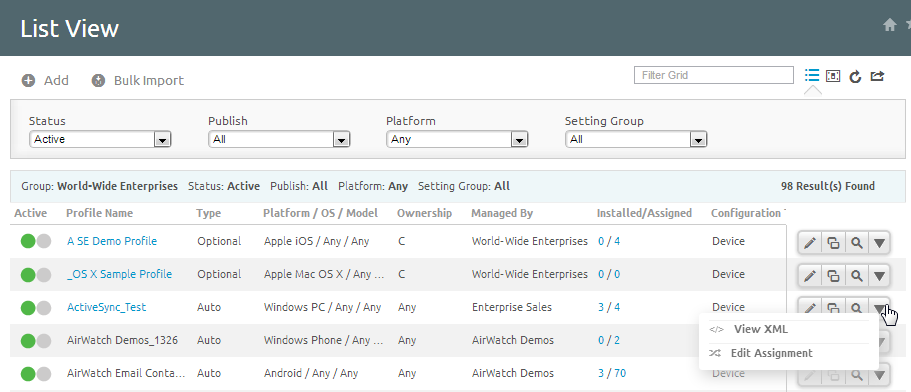
Task: Click Windows PC / Any / Any cell
Action: 322,307
